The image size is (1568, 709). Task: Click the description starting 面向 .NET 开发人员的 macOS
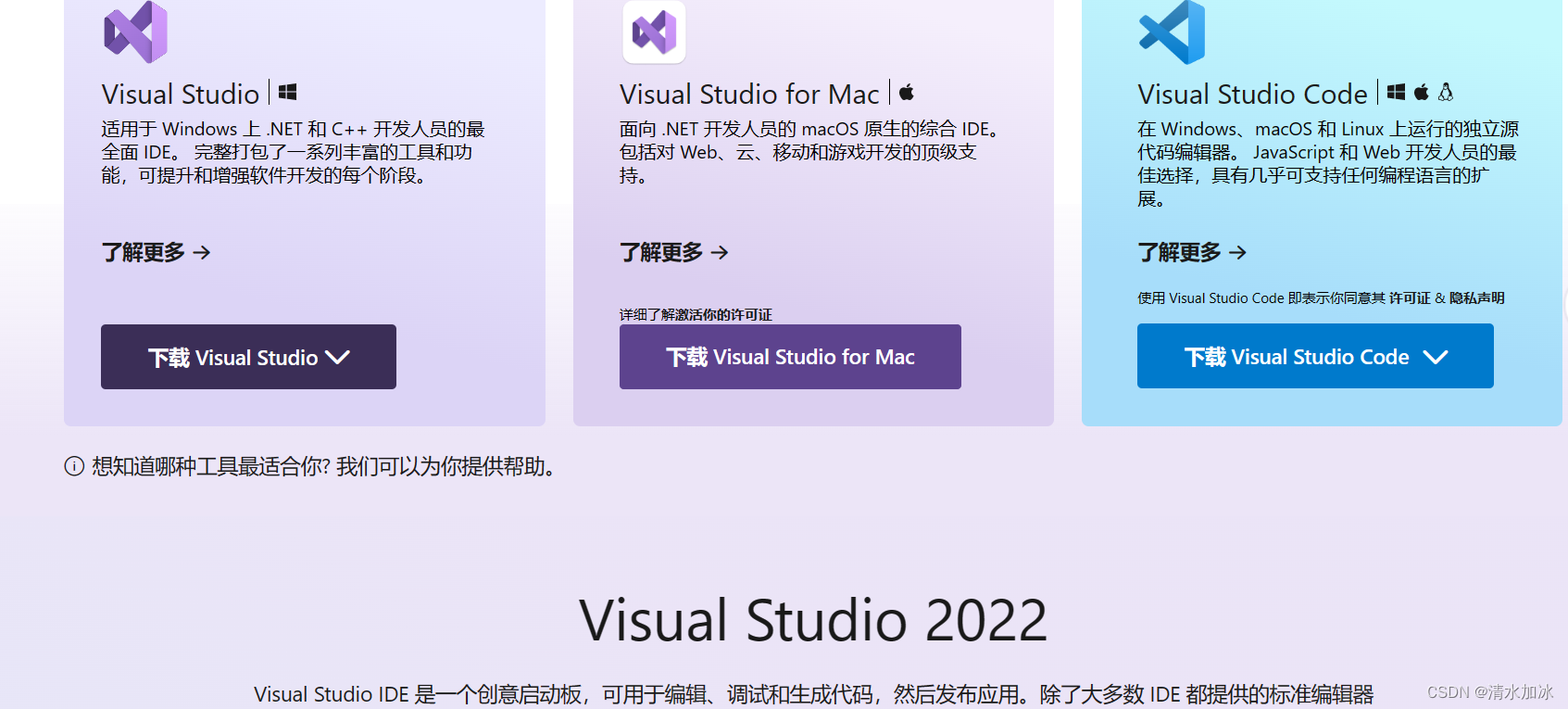click(x=809, y=152)
